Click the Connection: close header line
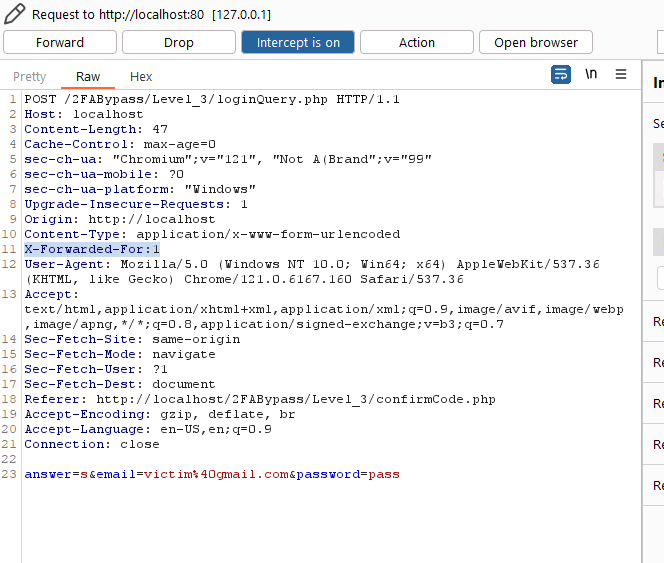The height and width of the screenshot is (563, 664). tap(92, 444)
